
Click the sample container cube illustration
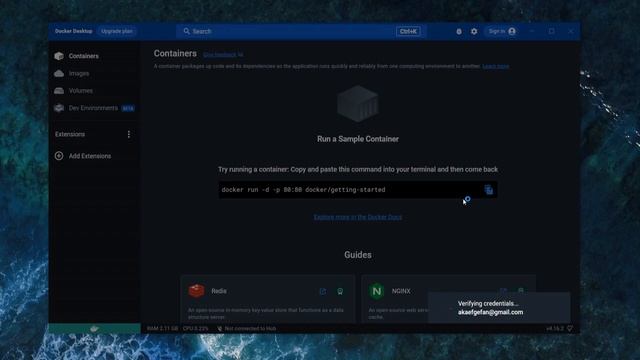tap(358, 104)
